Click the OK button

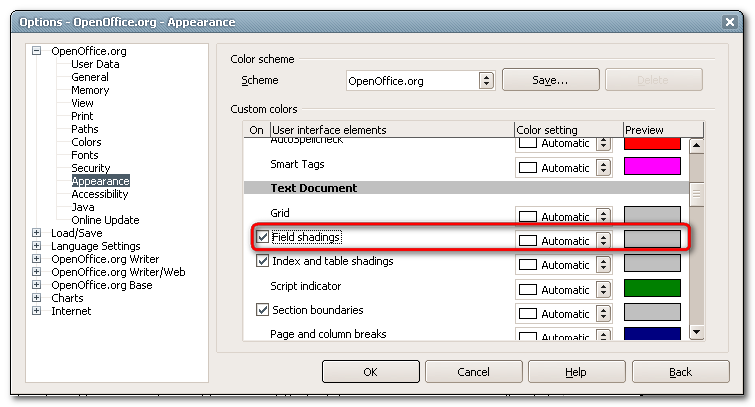coord(370,372)
